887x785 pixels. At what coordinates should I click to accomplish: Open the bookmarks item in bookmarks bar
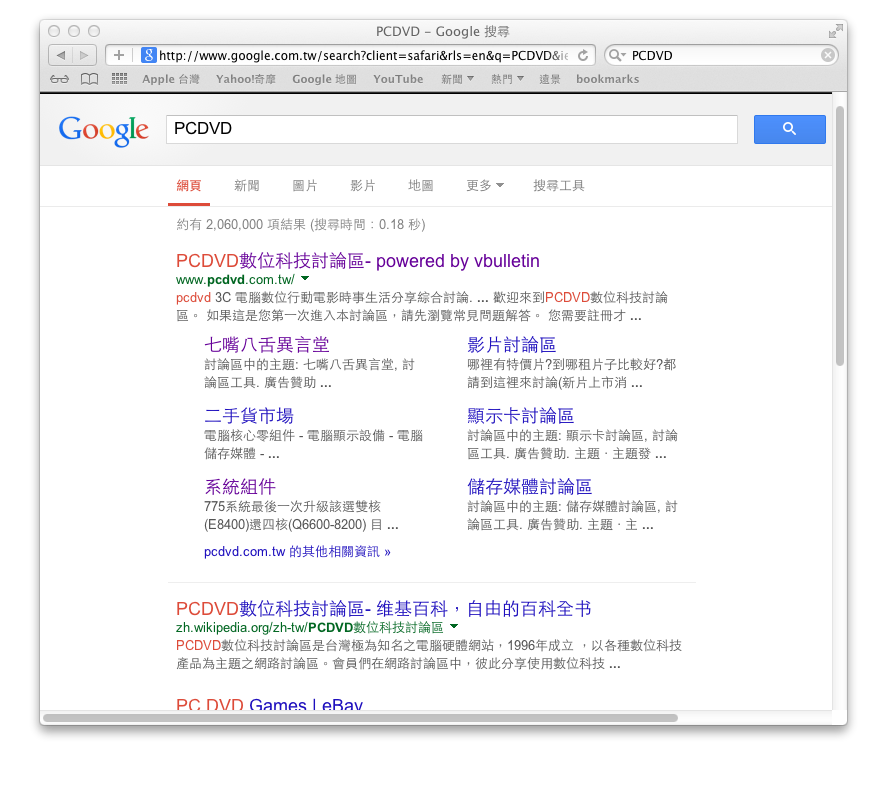coord(608,79)
